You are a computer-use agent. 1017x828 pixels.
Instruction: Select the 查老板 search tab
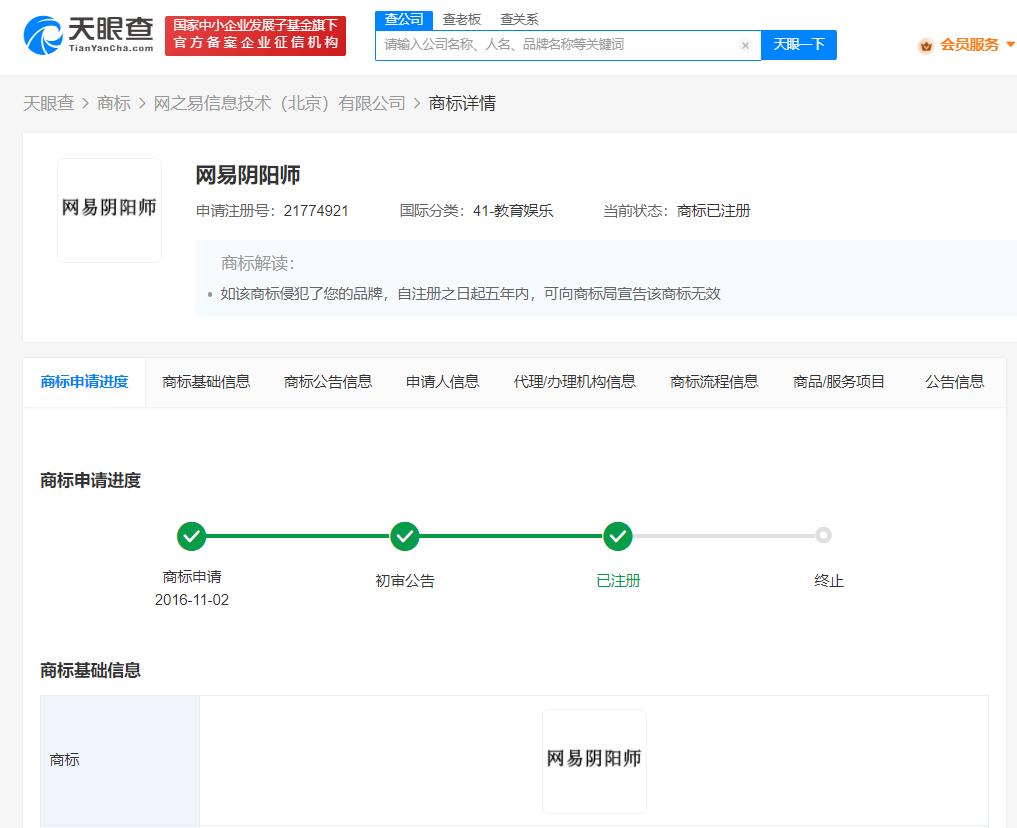(x=461, y=19)
